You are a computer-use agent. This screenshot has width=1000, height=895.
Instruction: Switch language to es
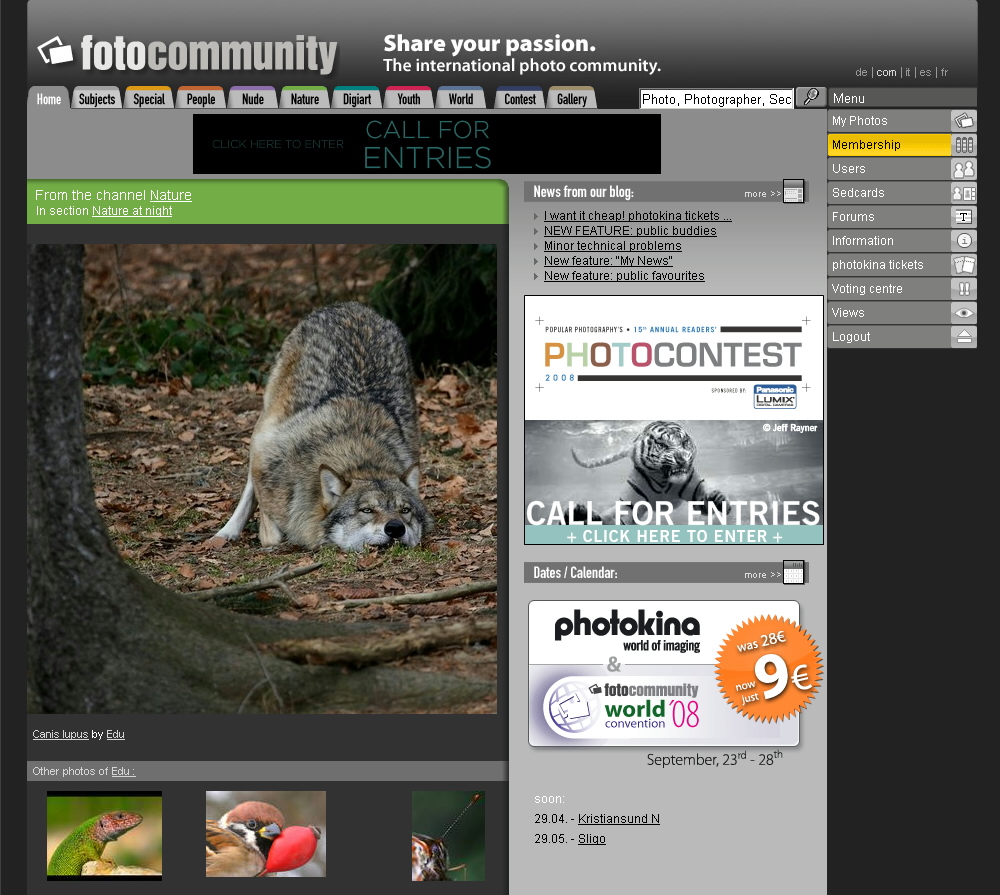[925, 73]
